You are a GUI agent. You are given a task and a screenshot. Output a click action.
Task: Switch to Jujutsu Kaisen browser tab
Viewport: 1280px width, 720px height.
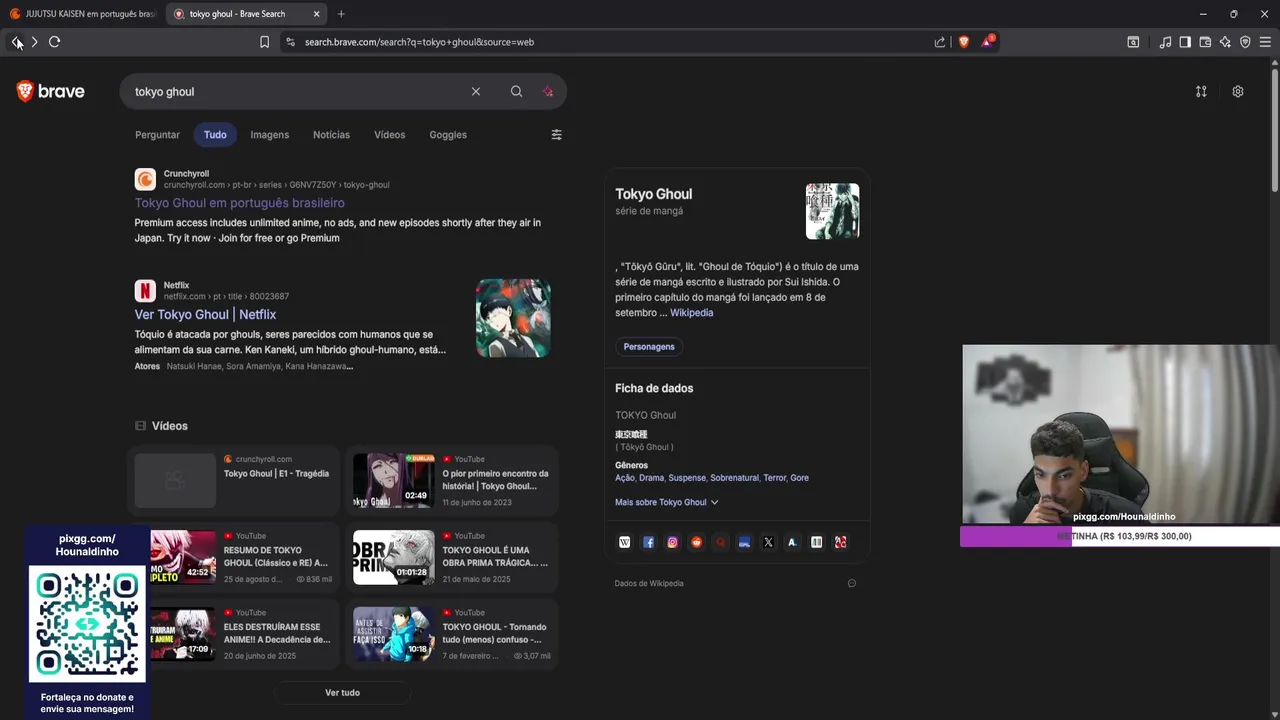(x=82, y=14)
